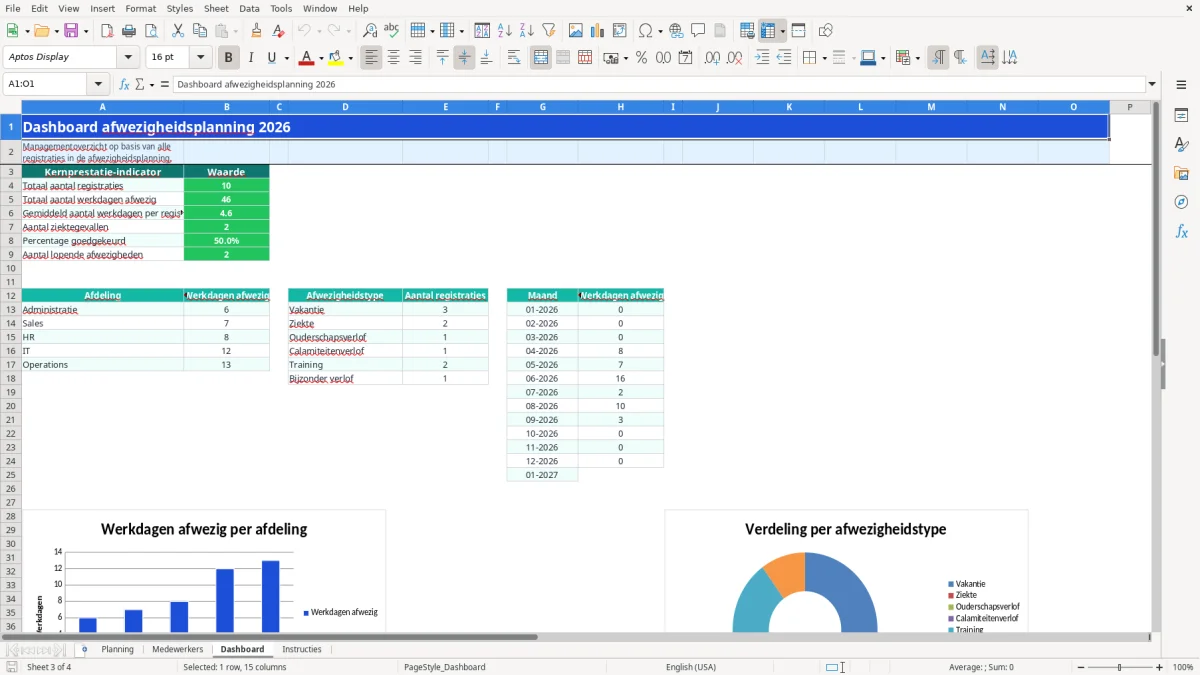The width and height of the screenshot is (1200, 675).
Task: Open the font color dropdown arrow
Action: [321, 58]
